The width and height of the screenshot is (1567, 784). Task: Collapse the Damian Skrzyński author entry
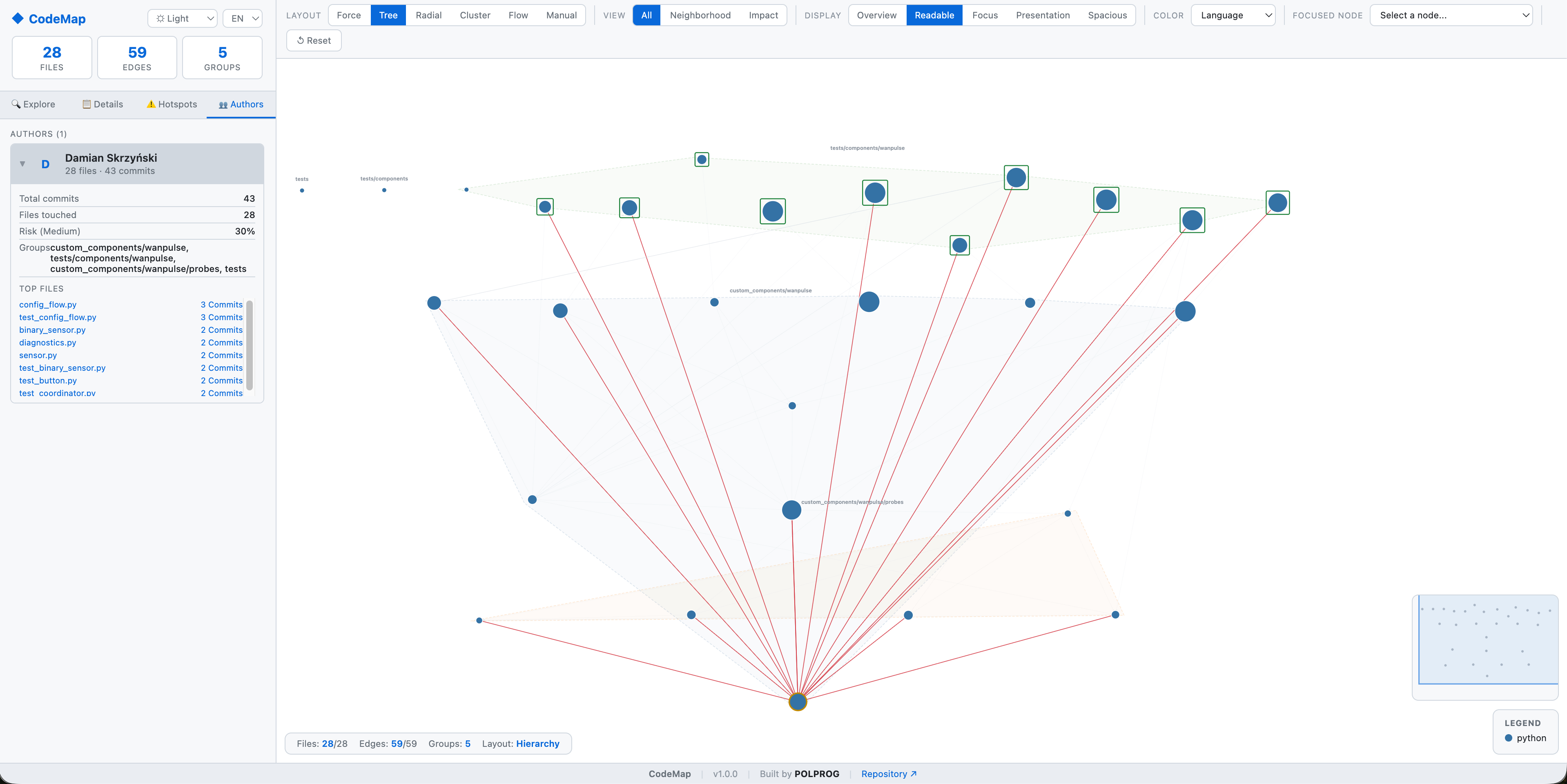[22, 164]
